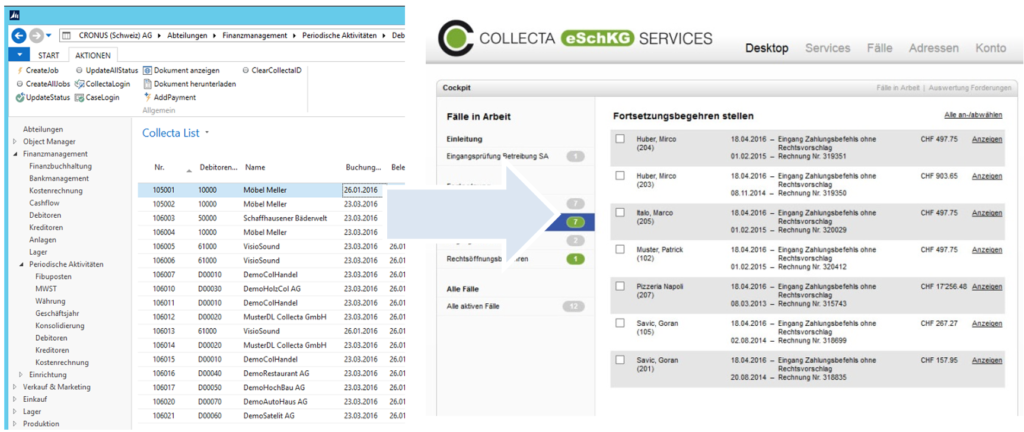
Task: Click the CreateJob lightning icon
Action: pyautogui.click(x=20, y=70)
